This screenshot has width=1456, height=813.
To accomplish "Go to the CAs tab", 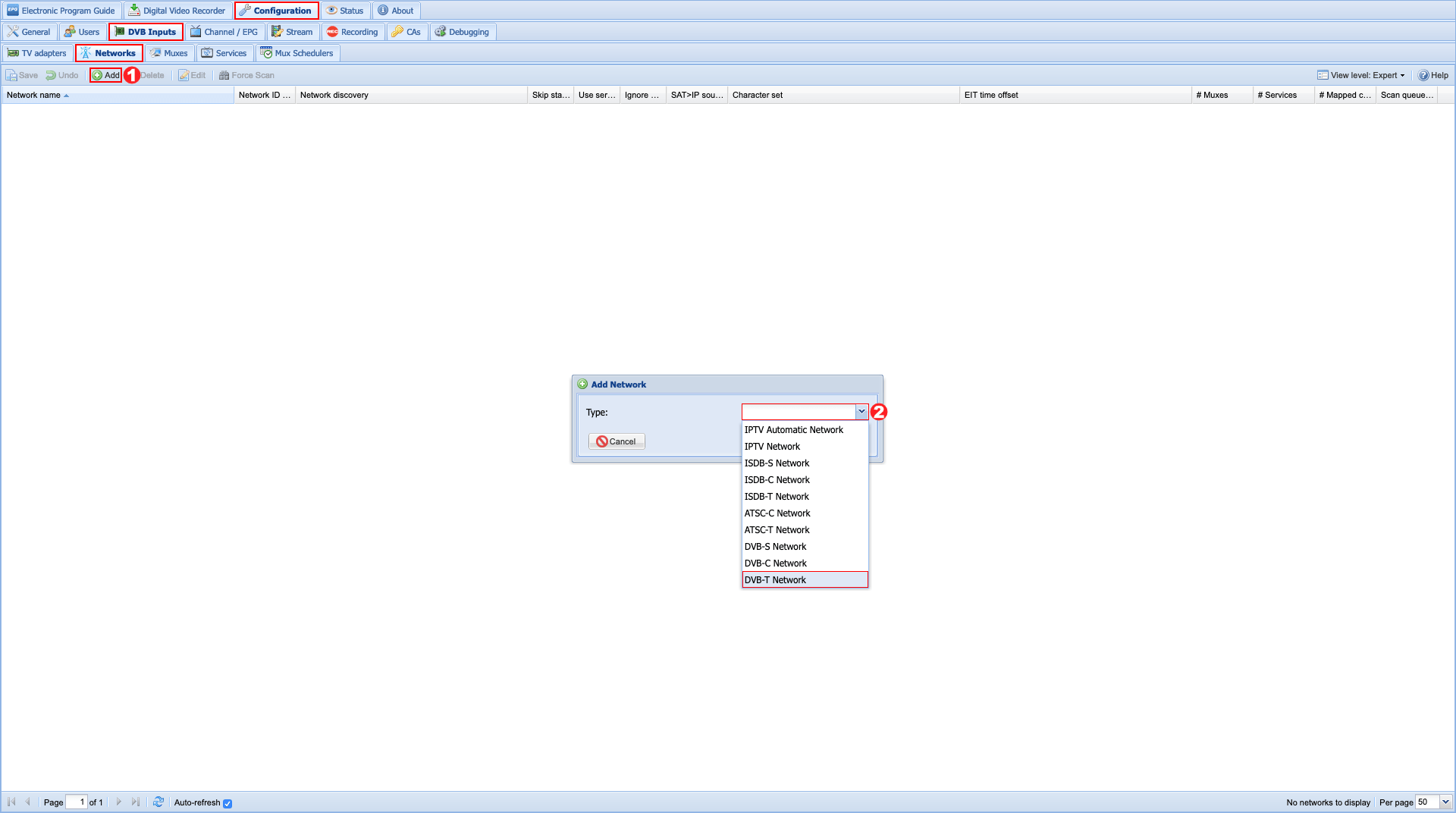I will (406, 32).
